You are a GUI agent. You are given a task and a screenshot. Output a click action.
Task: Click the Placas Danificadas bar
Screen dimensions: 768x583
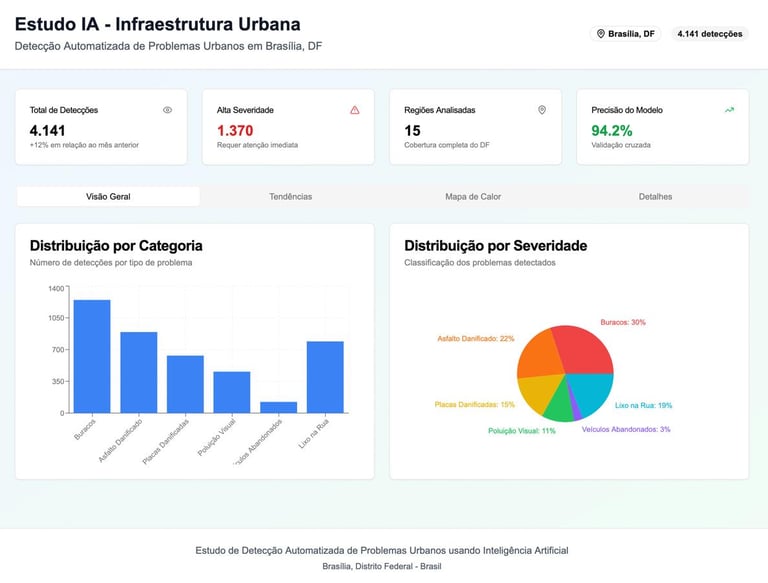pyautogui.click(x=185, y=384)
